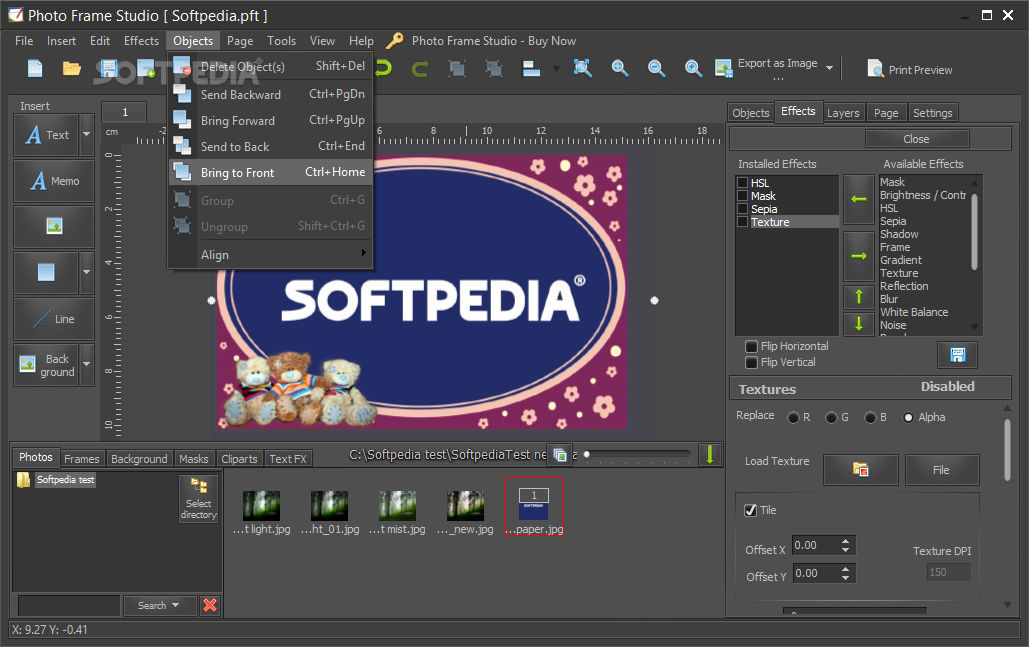Screen dimensions: 1029x647
Task: Select White Balance in Available Effects
Action: point(914,312)
